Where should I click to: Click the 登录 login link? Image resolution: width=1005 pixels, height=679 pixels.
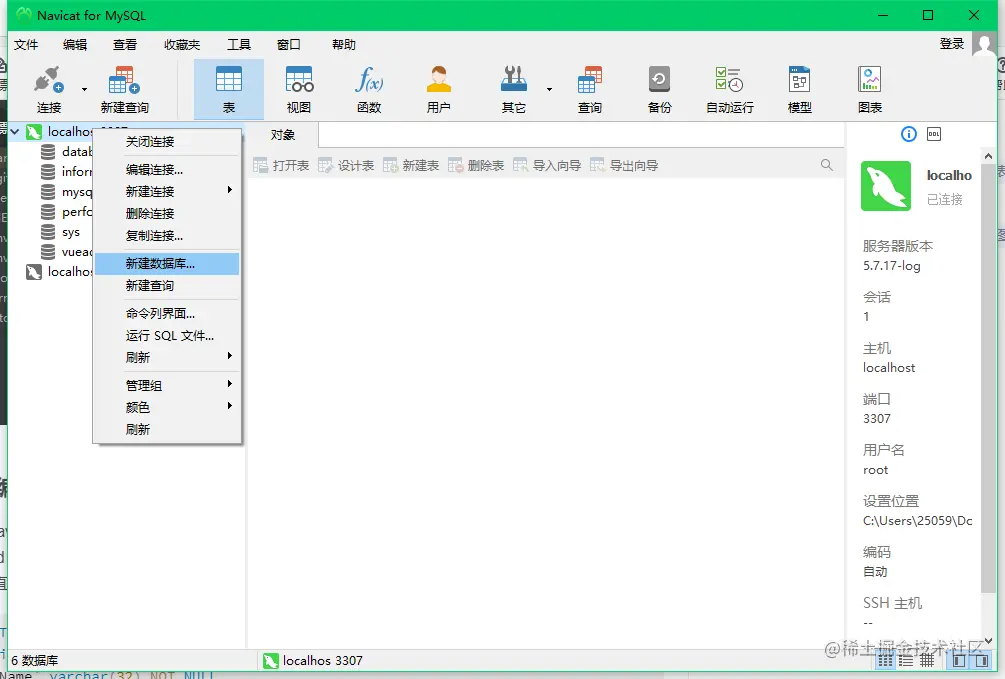point(952,44)
